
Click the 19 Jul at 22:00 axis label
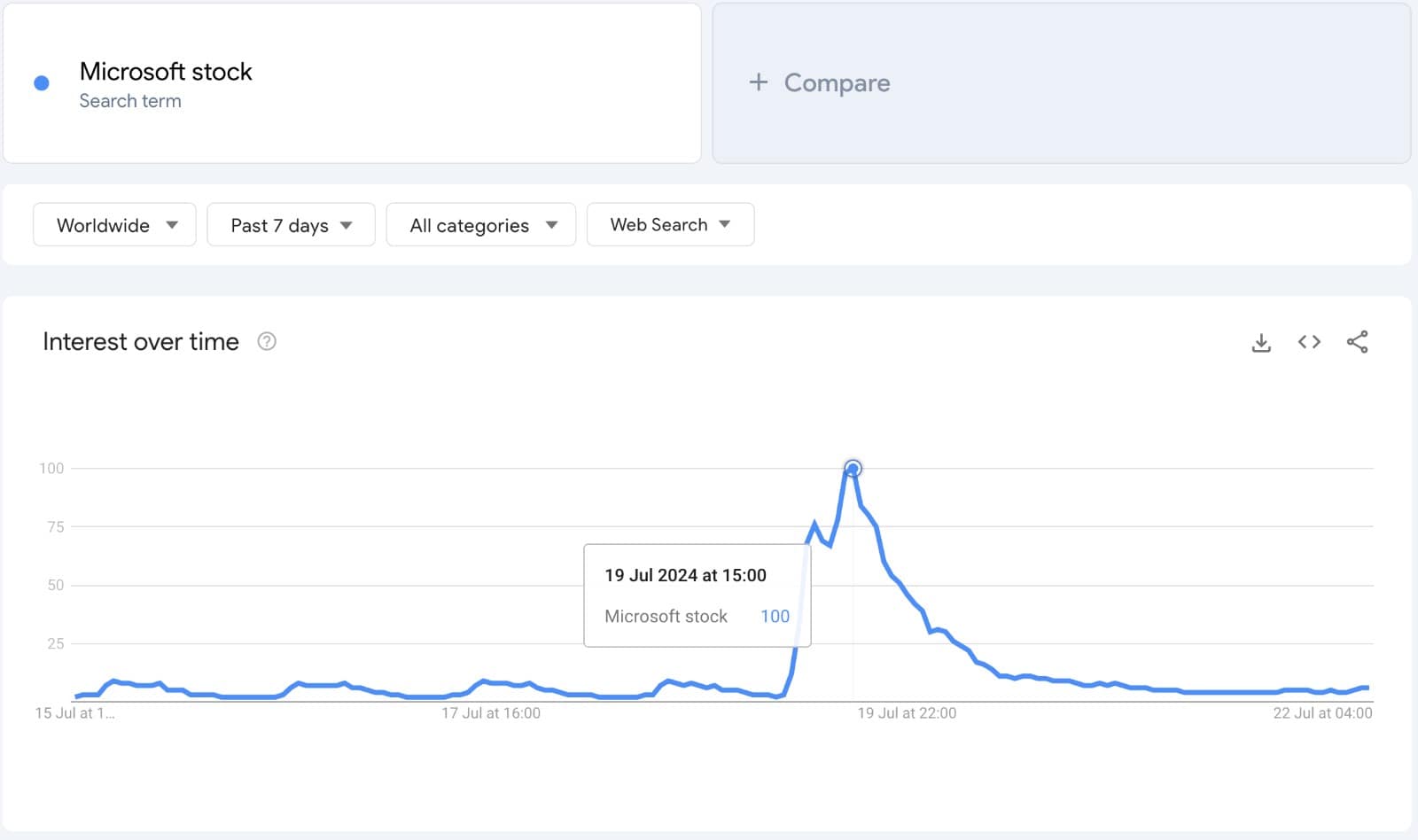point(907,713)
